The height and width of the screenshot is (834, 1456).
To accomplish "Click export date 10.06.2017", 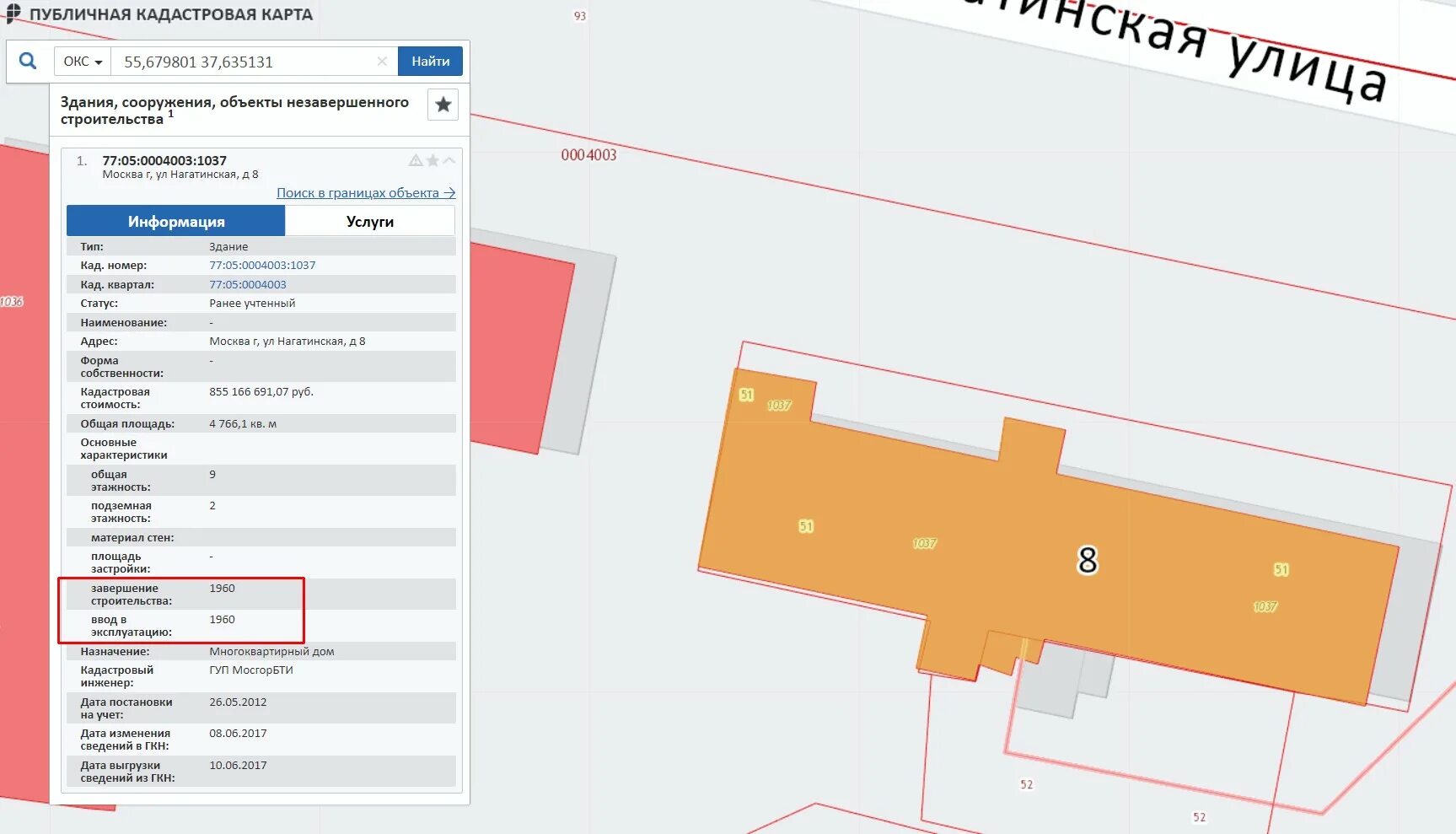I will click(x=238, y=766).
